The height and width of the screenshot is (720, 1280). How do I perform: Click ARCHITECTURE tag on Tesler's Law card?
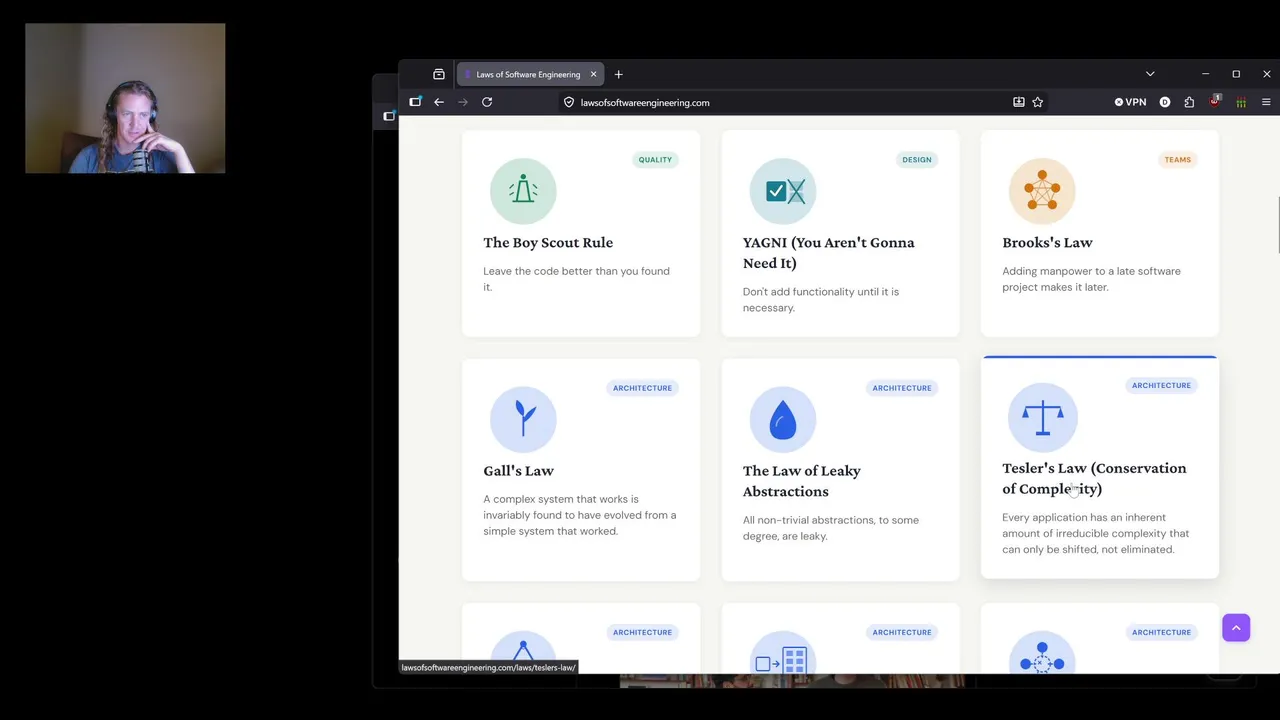coord(1161,385)
